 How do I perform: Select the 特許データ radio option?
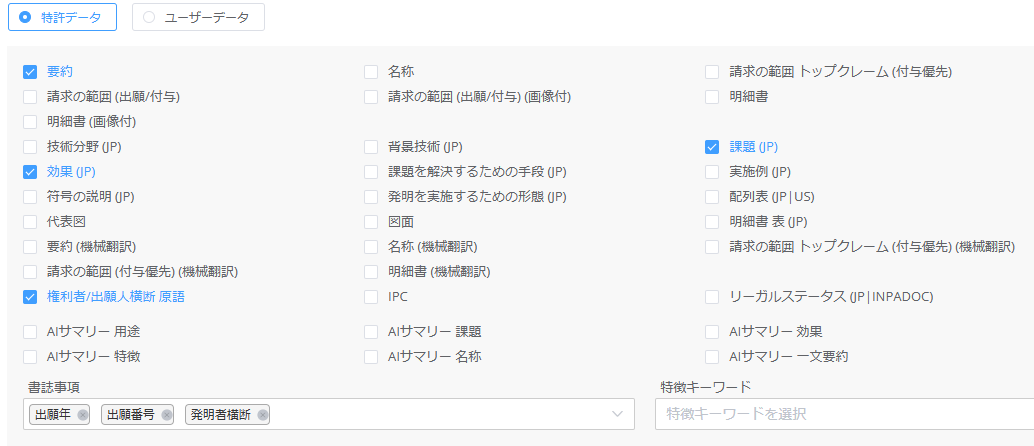point(26,17)
